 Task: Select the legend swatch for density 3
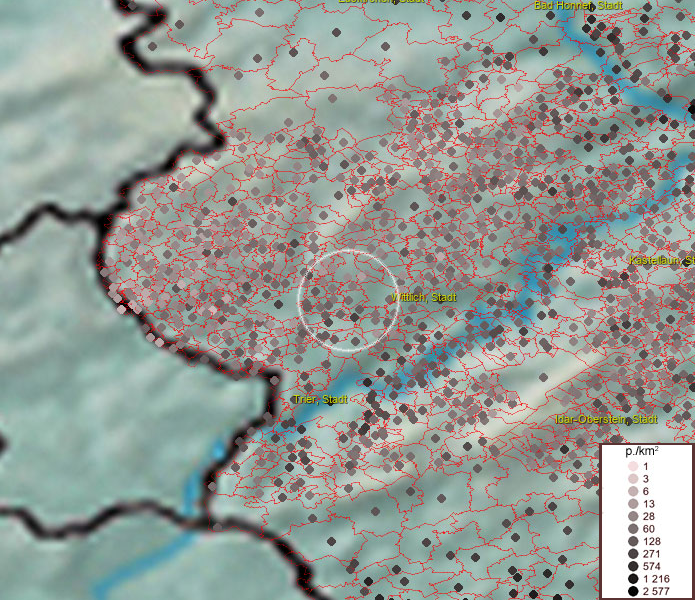(633, 479)
